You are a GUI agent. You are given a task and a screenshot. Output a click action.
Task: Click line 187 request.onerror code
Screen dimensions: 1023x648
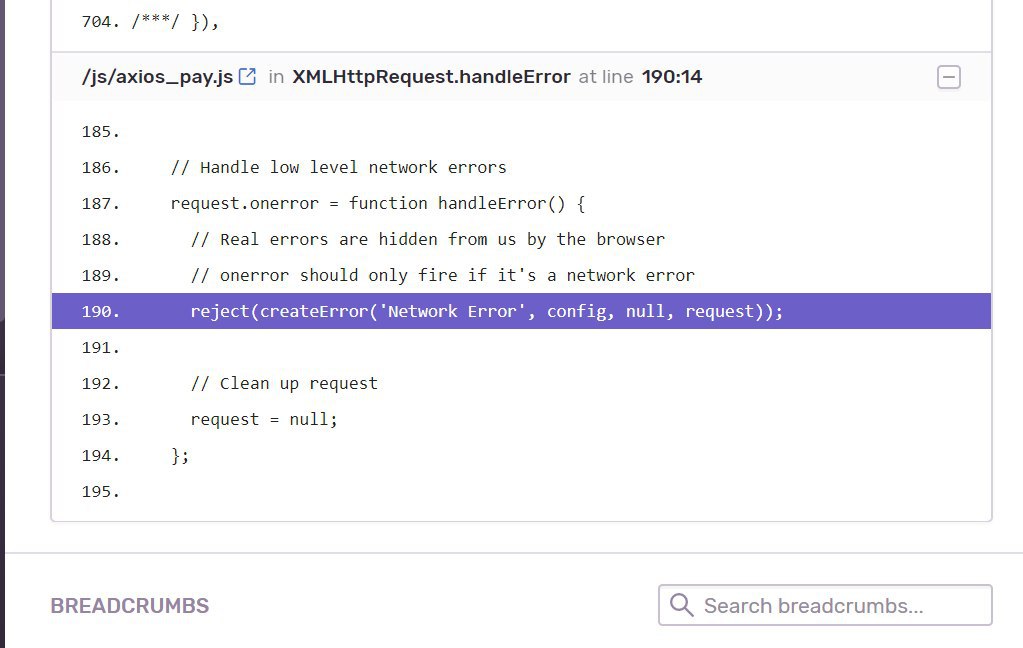tap(378, 204)
